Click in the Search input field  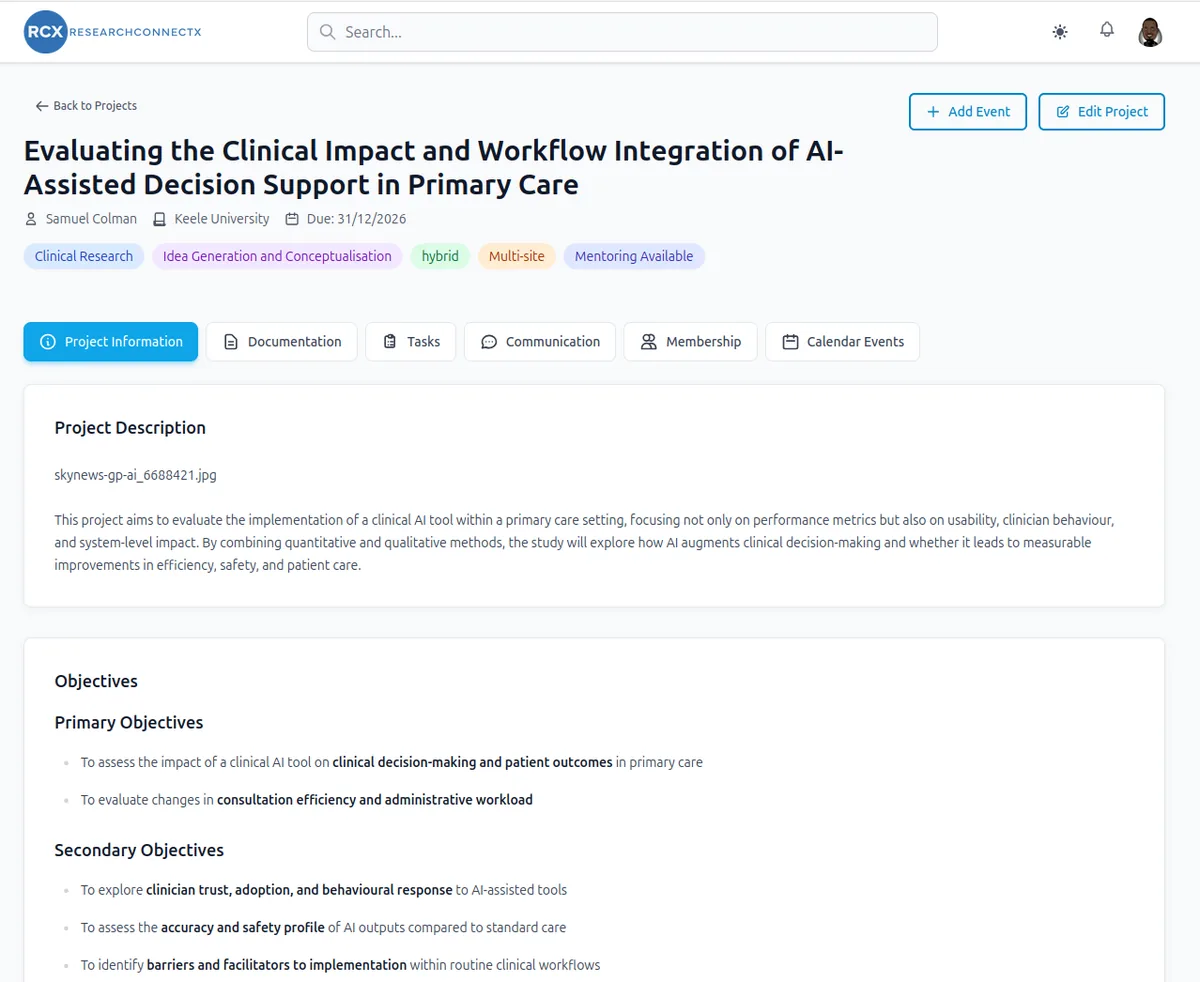(x=622, y=32)
